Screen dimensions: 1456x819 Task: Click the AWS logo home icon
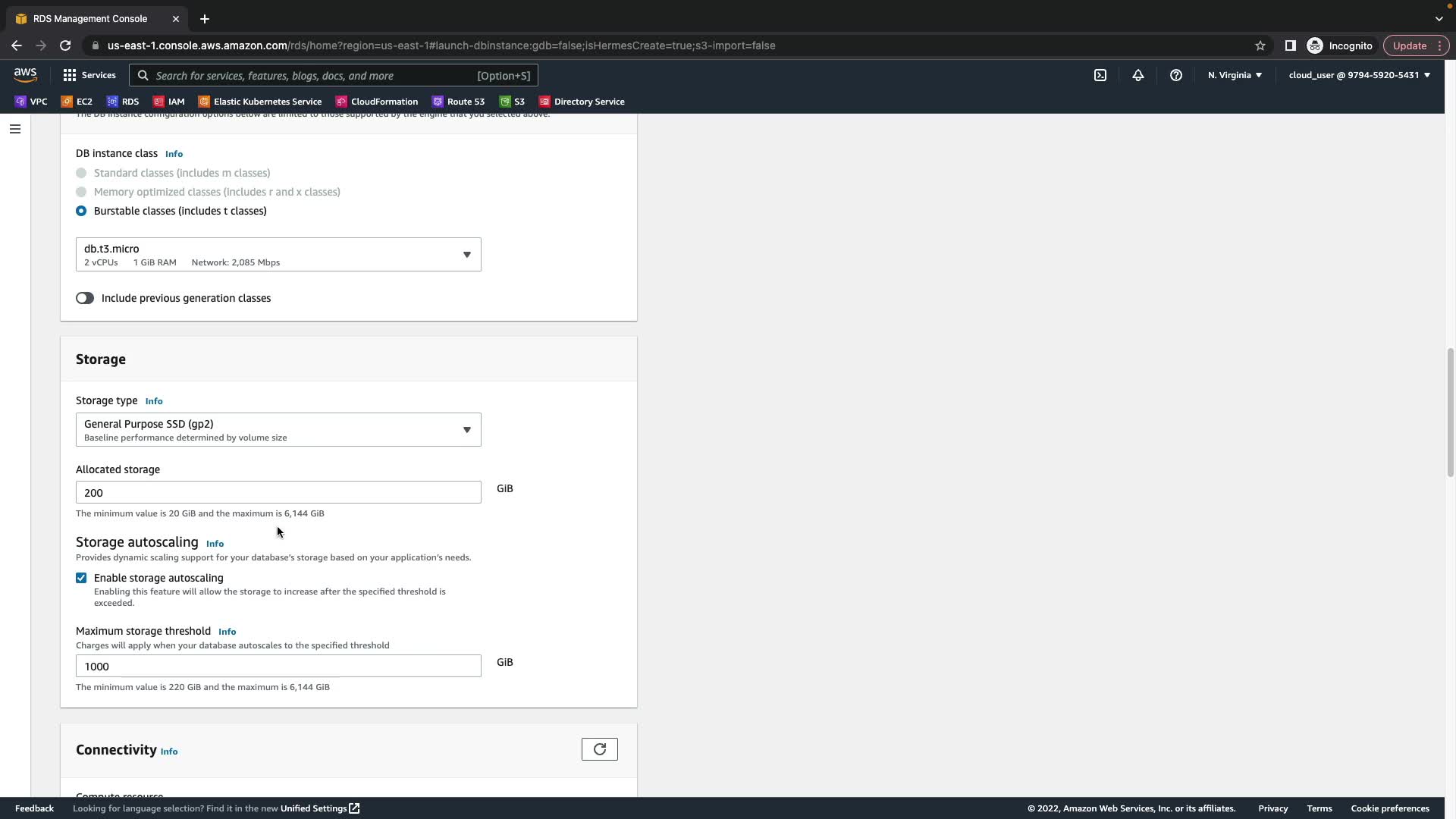pyautogui.click(x=25, y=74)
